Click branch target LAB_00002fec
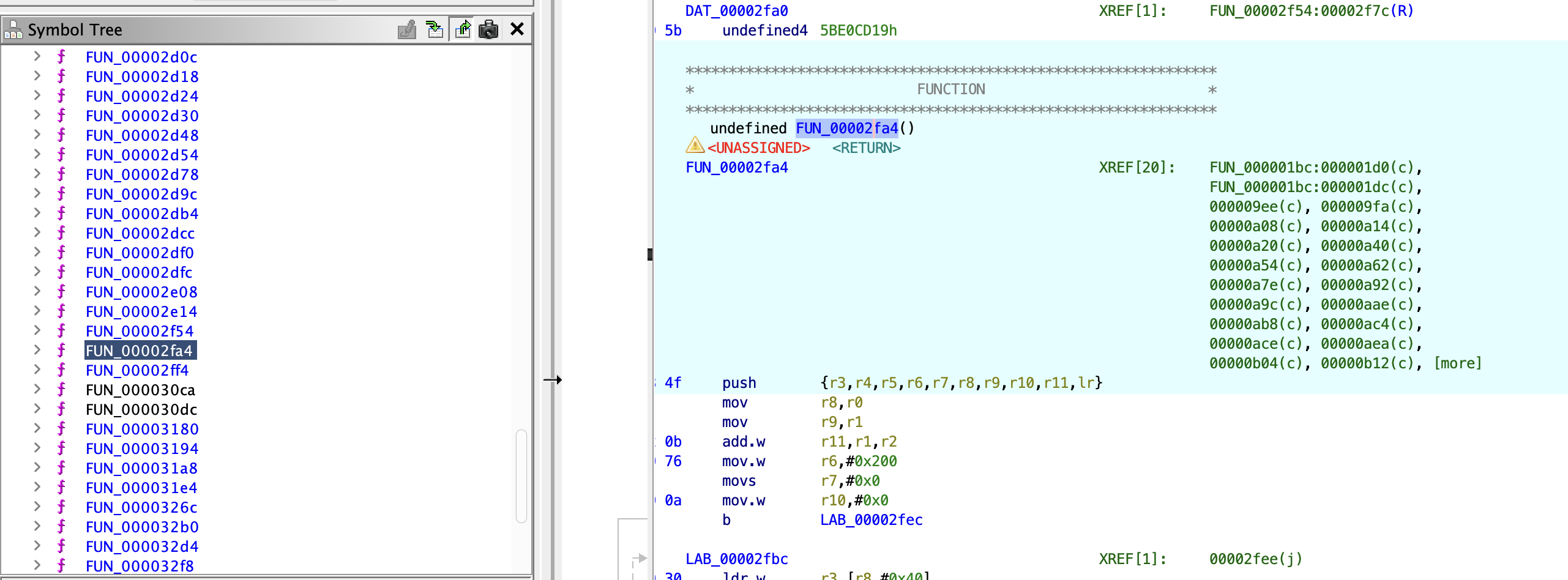The height and width of the screenshot is (580, 1568). tap(872, 520)
